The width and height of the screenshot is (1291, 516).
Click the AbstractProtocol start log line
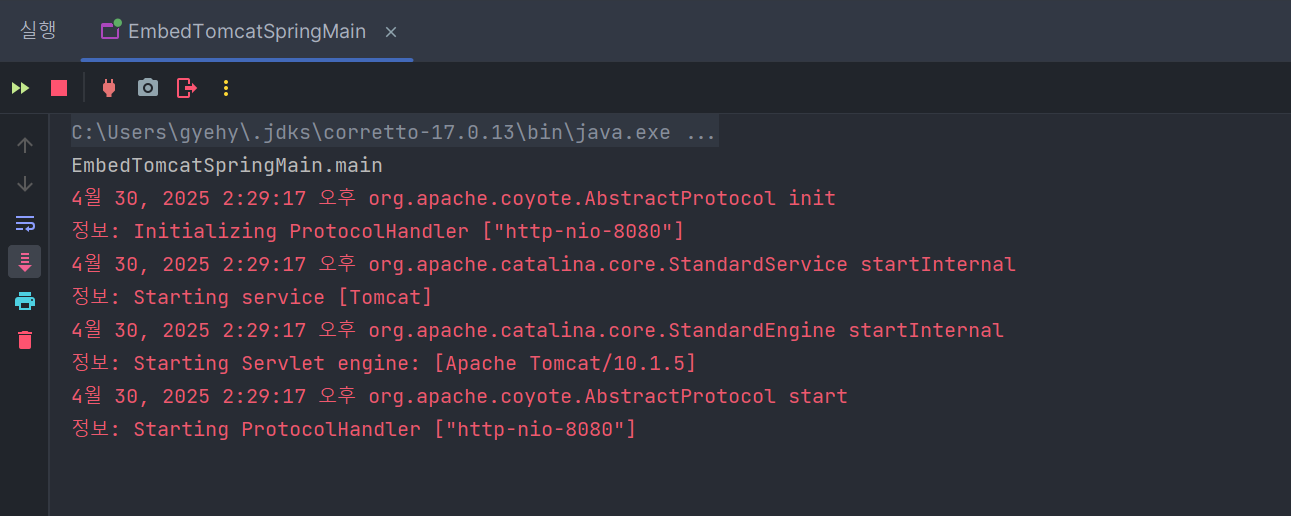[460, 396]
